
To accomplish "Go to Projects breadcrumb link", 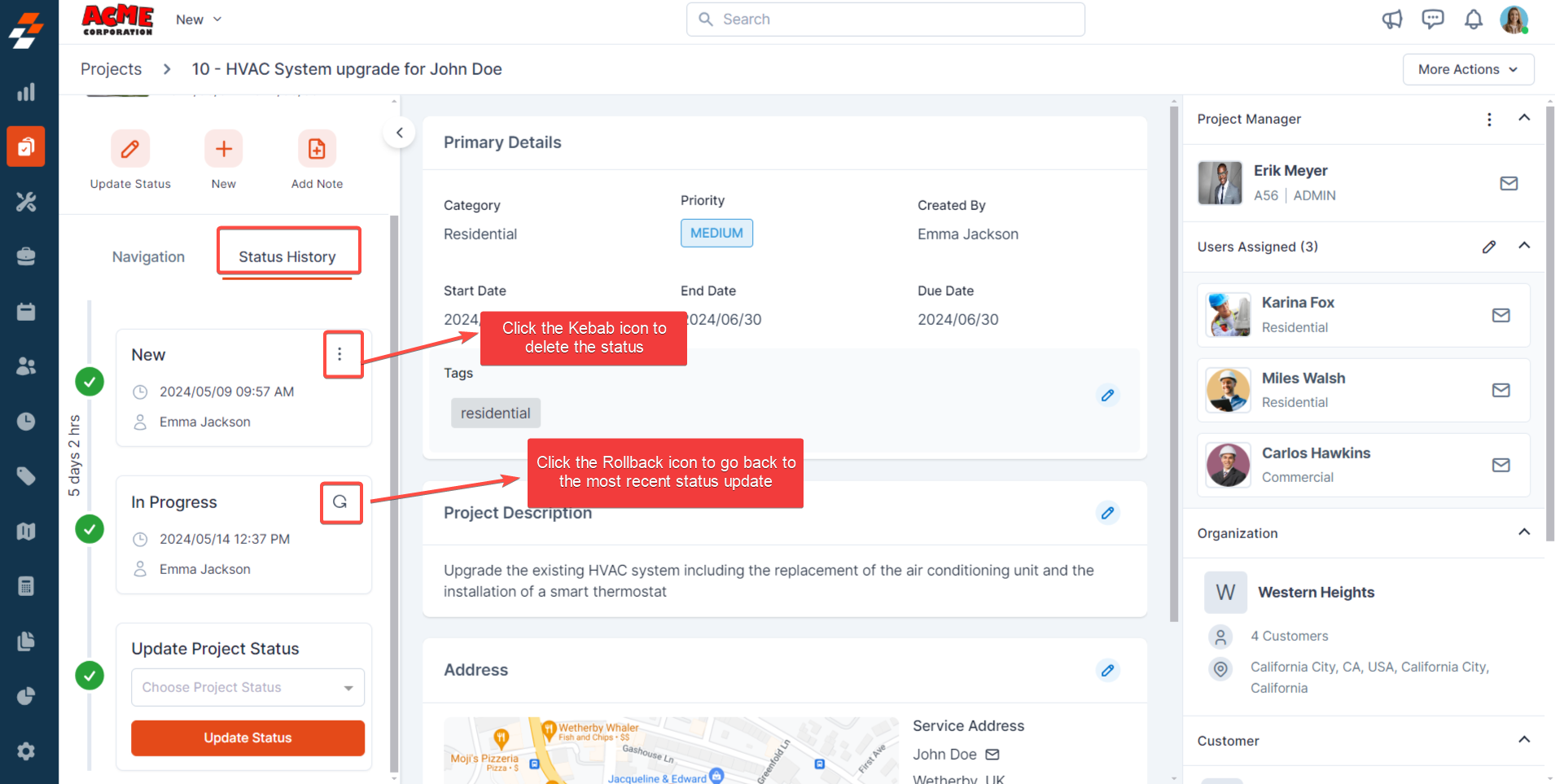I will pos(111,69).
